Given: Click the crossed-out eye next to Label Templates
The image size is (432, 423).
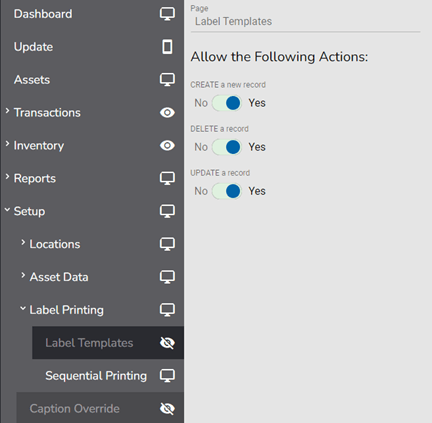Looking at the screenshot, I should tap(167, 343).
